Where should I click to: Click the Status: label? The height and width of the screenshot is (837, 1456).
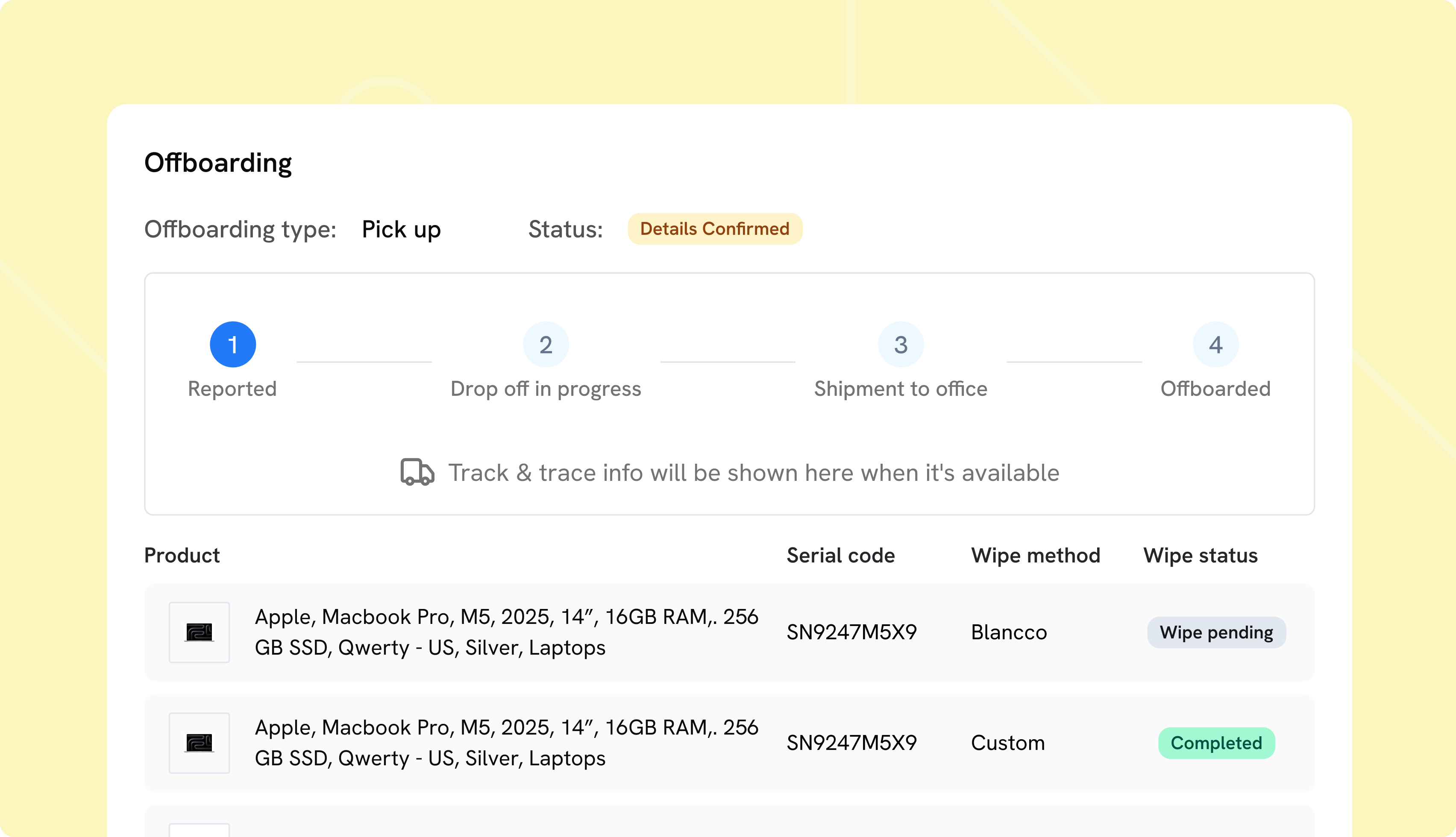(x=566, y=229)
